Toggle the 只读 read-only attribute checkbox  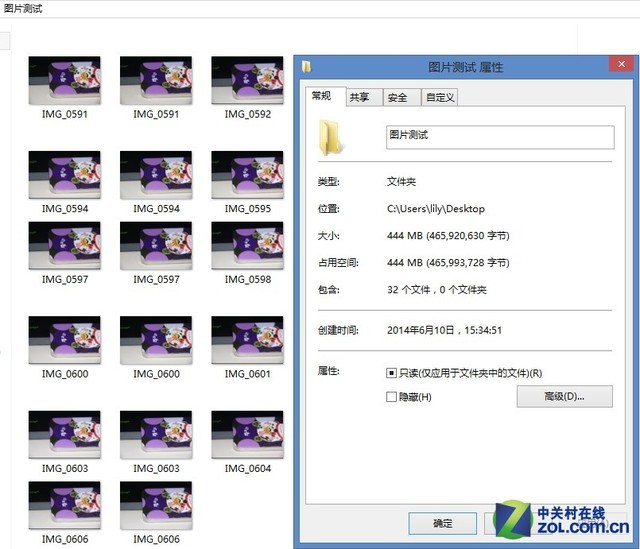point(392,373)
